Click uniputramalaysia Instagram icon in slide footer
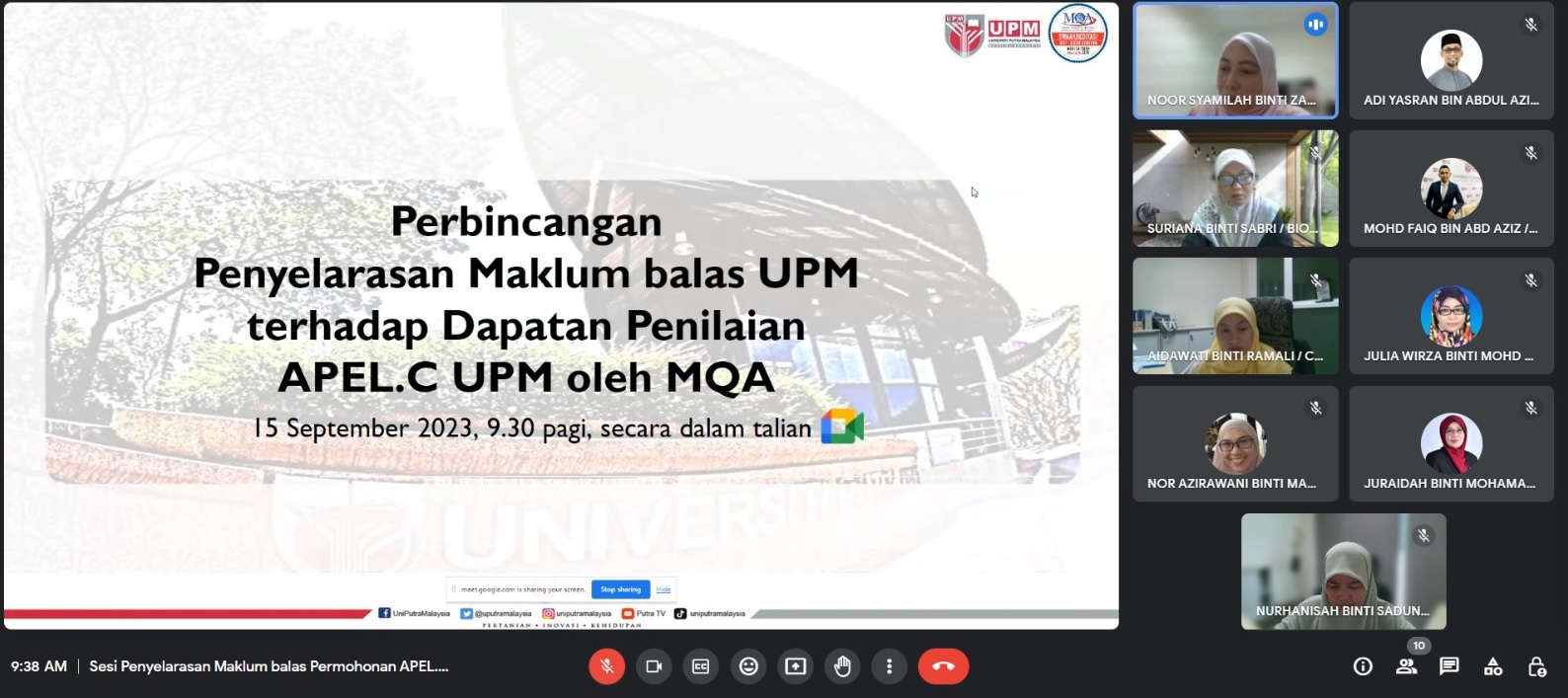The image size is (1568, 698). [x=548, y=613]
